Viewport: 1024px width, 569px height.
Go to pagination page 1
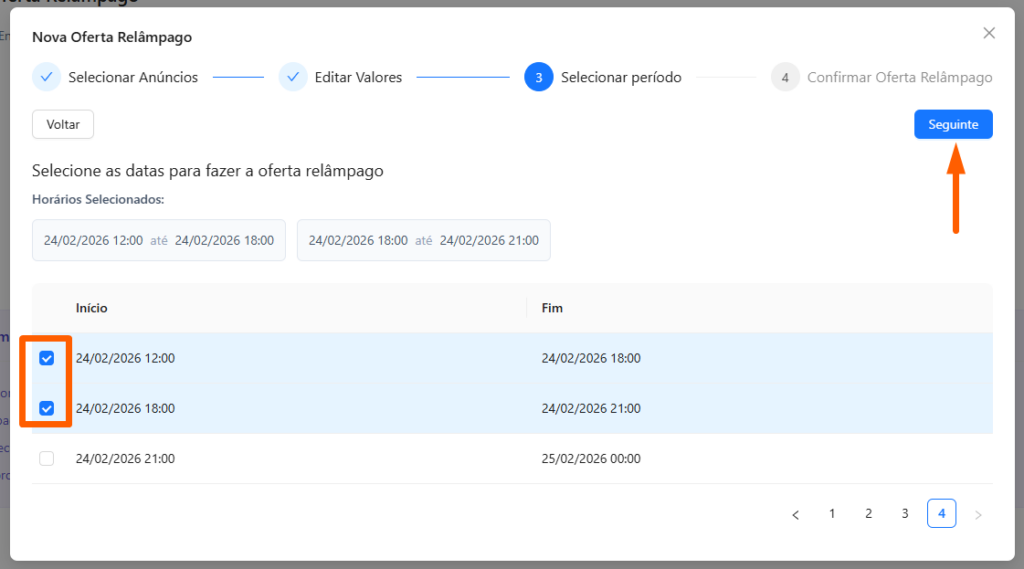click(x=832, y=514)
